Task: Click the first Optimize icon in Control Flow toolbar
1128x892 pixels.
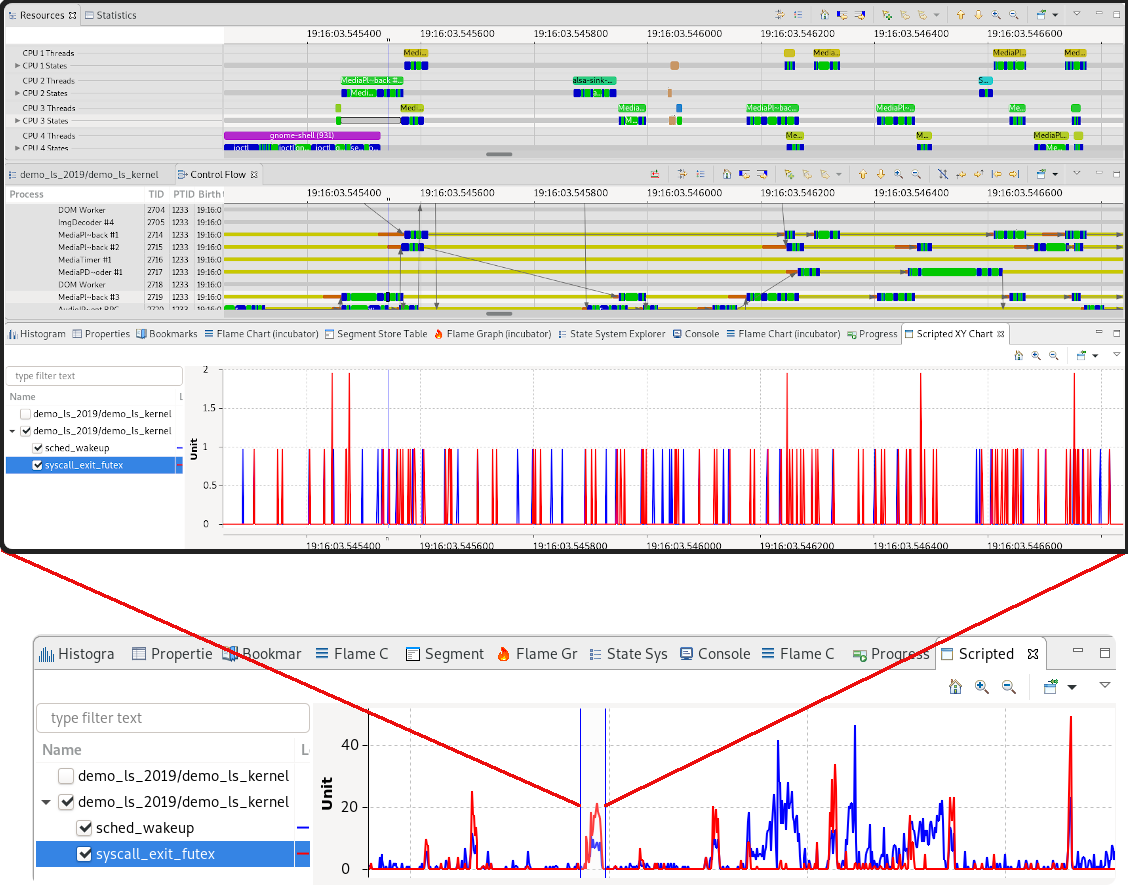Action: [654, 174]
